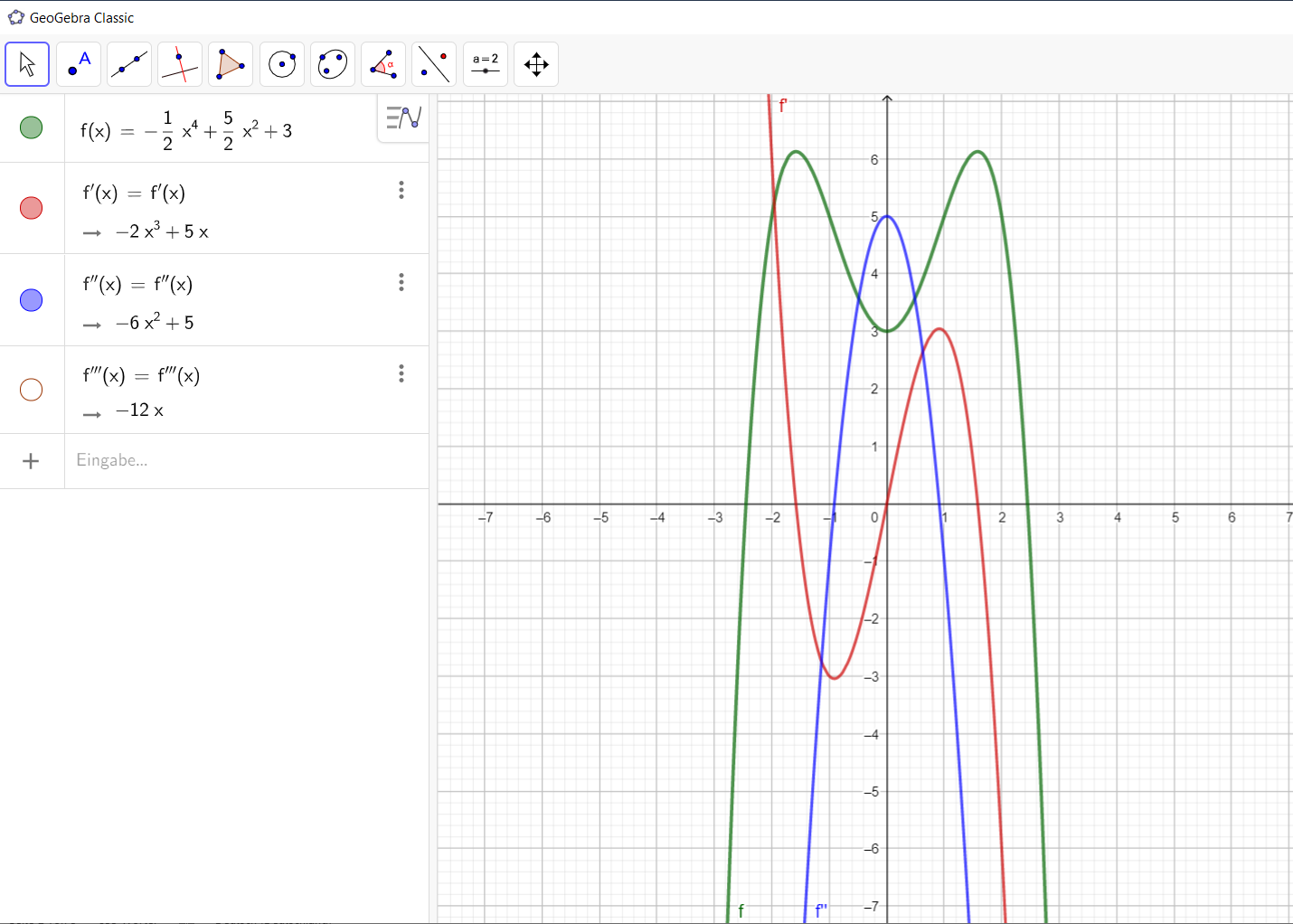Toggle visibility of green function f
Image resolution: width=1293 pixels, height=924 pixels.
[32, 127]
